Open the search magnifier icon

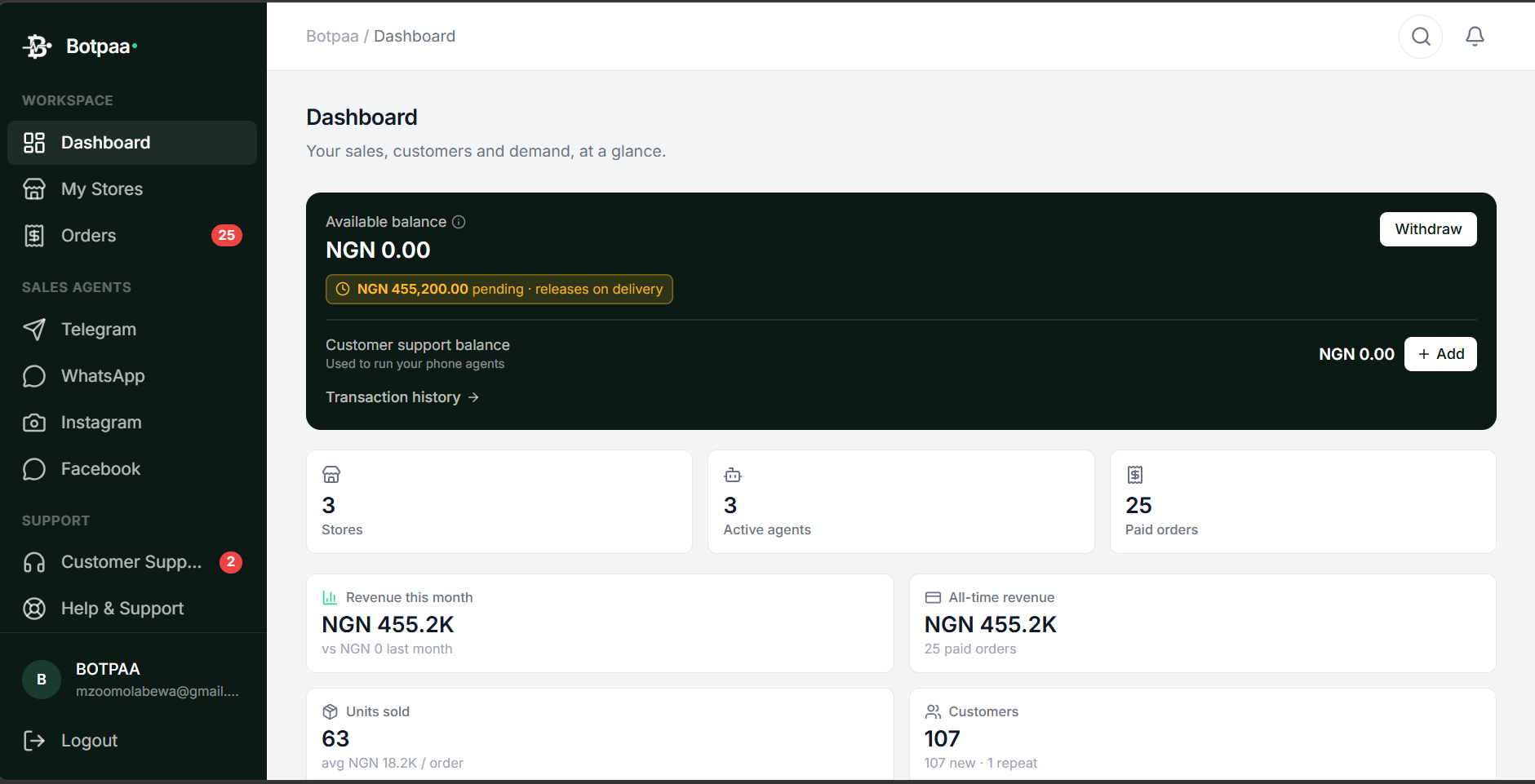(x=1421, y=37)
